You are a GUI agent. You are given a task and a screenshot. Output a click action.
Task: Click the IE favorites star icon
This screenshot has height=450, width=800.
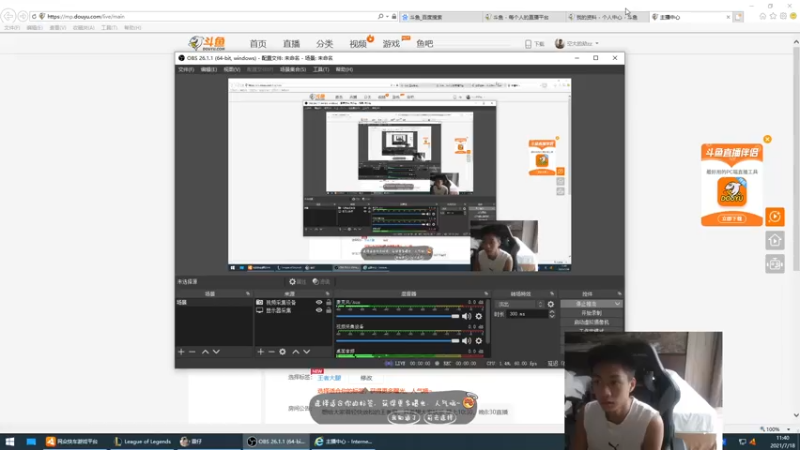click(773, 16)
